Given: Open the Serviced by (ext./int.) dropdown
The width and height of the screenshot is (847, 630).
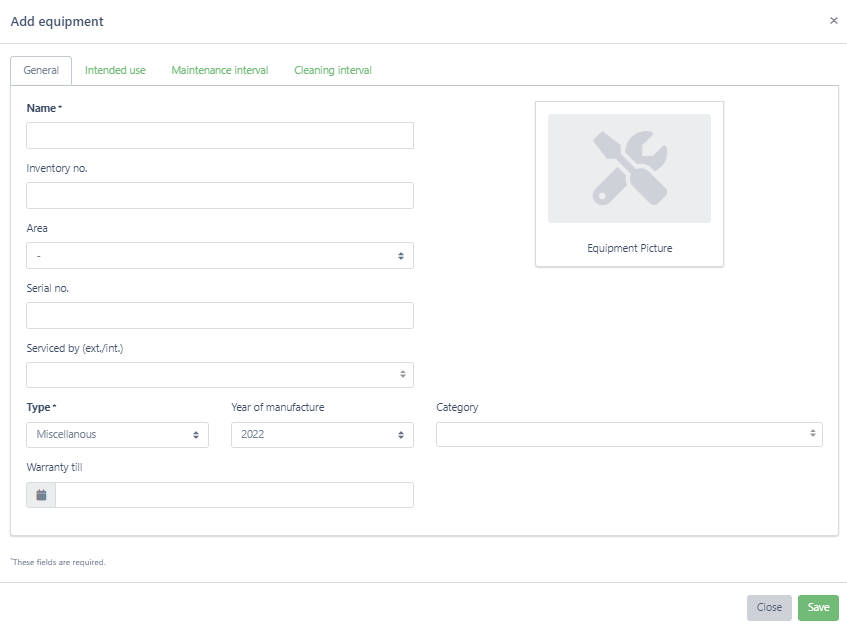Looking at the screenshot, I should [220, 375].
